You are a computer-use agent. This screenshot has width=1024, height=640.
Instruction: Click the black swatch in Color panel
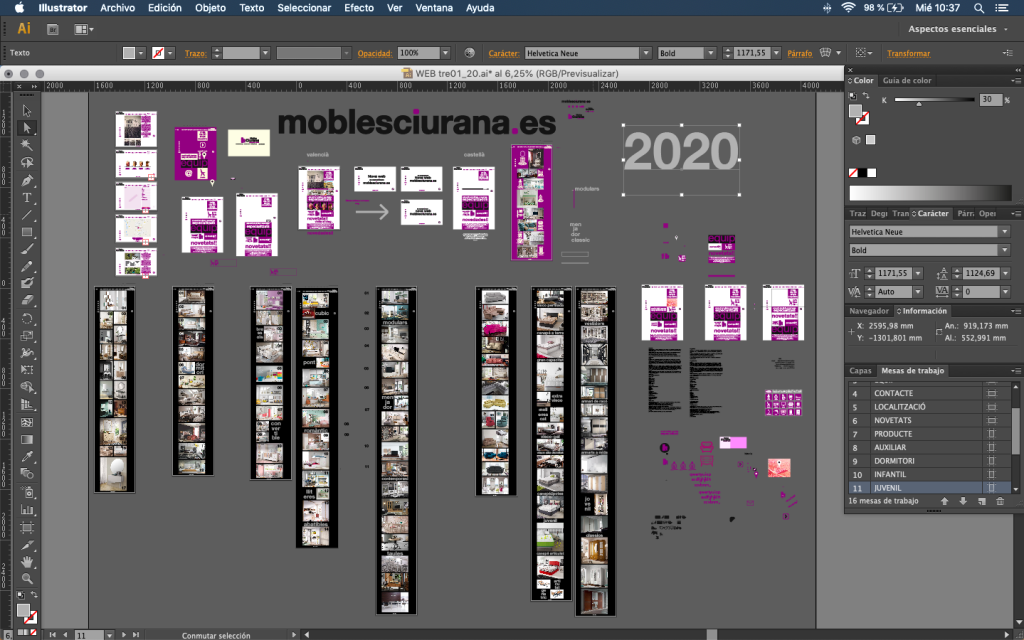(863, 173)
